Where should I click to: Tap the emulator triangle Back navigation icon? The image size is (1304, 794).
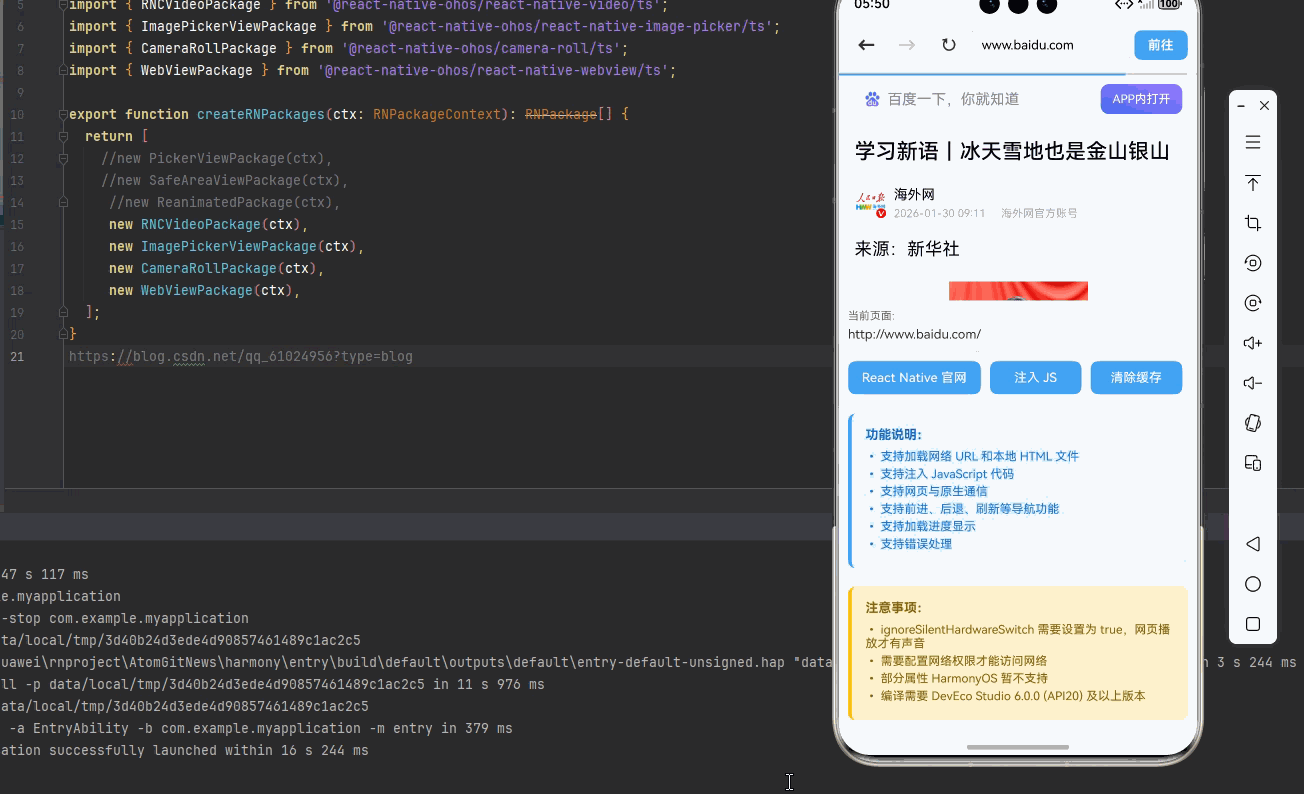1252,544
